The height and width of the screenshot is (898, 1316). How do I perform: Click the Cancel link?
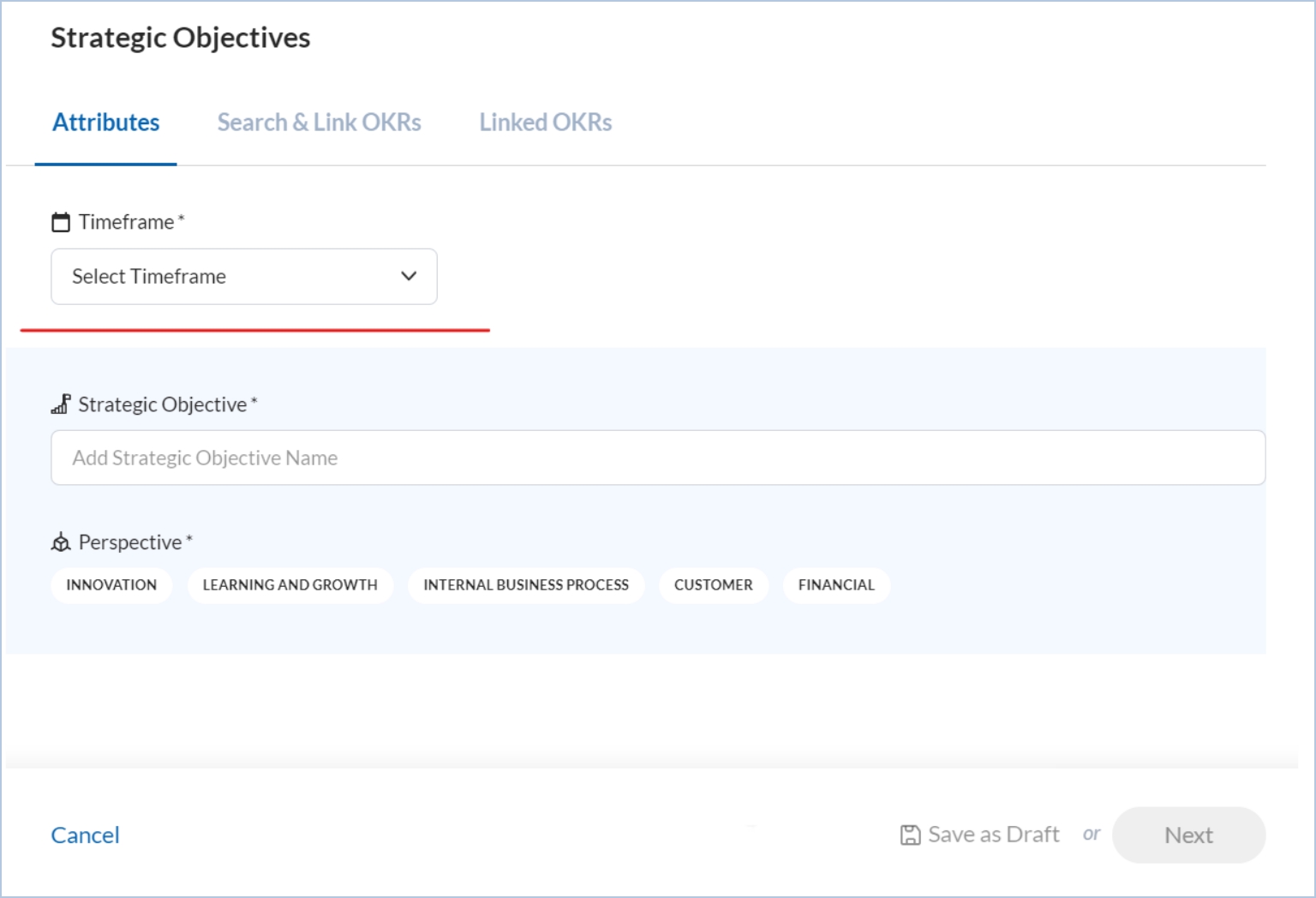tap(85, 835)
